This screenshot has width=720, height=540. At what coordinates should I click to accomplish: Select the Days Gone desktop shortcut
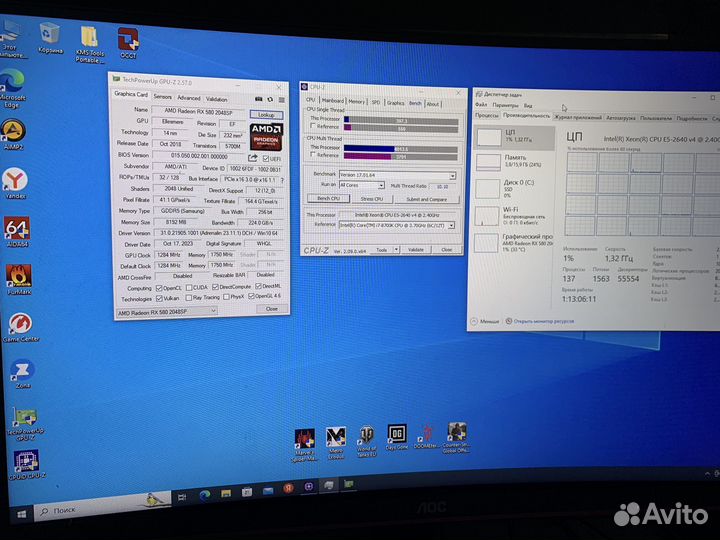tap(397, 437)
